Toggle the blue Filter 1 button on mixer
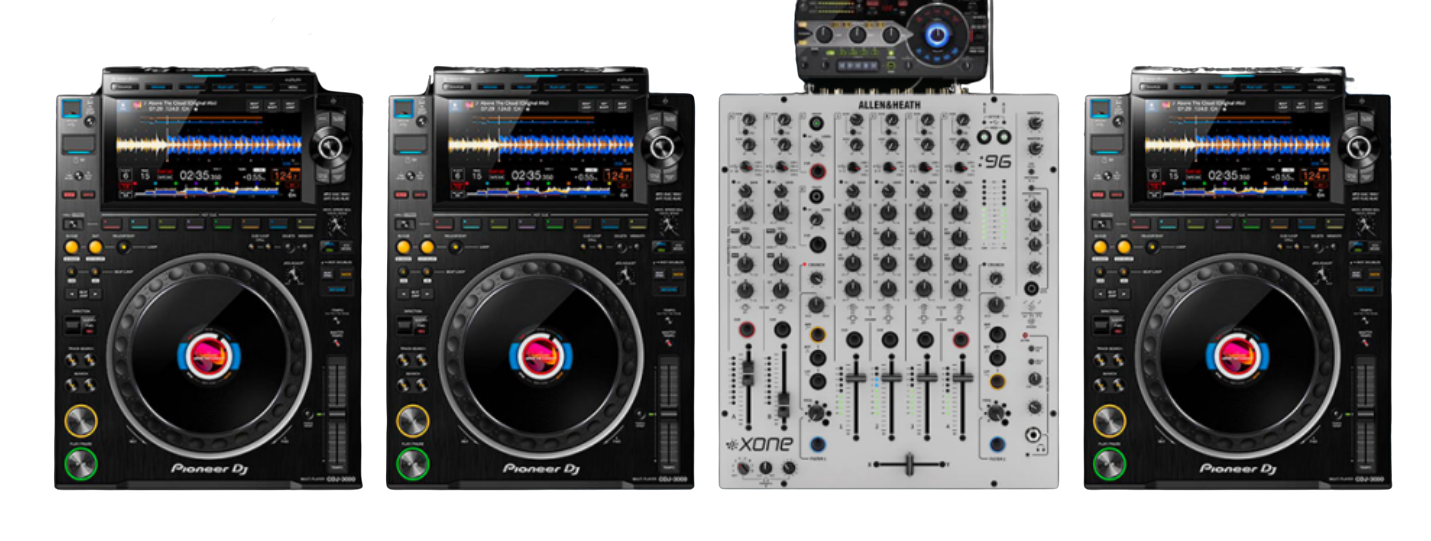The image size is (1431, 541). coord(819,445)
